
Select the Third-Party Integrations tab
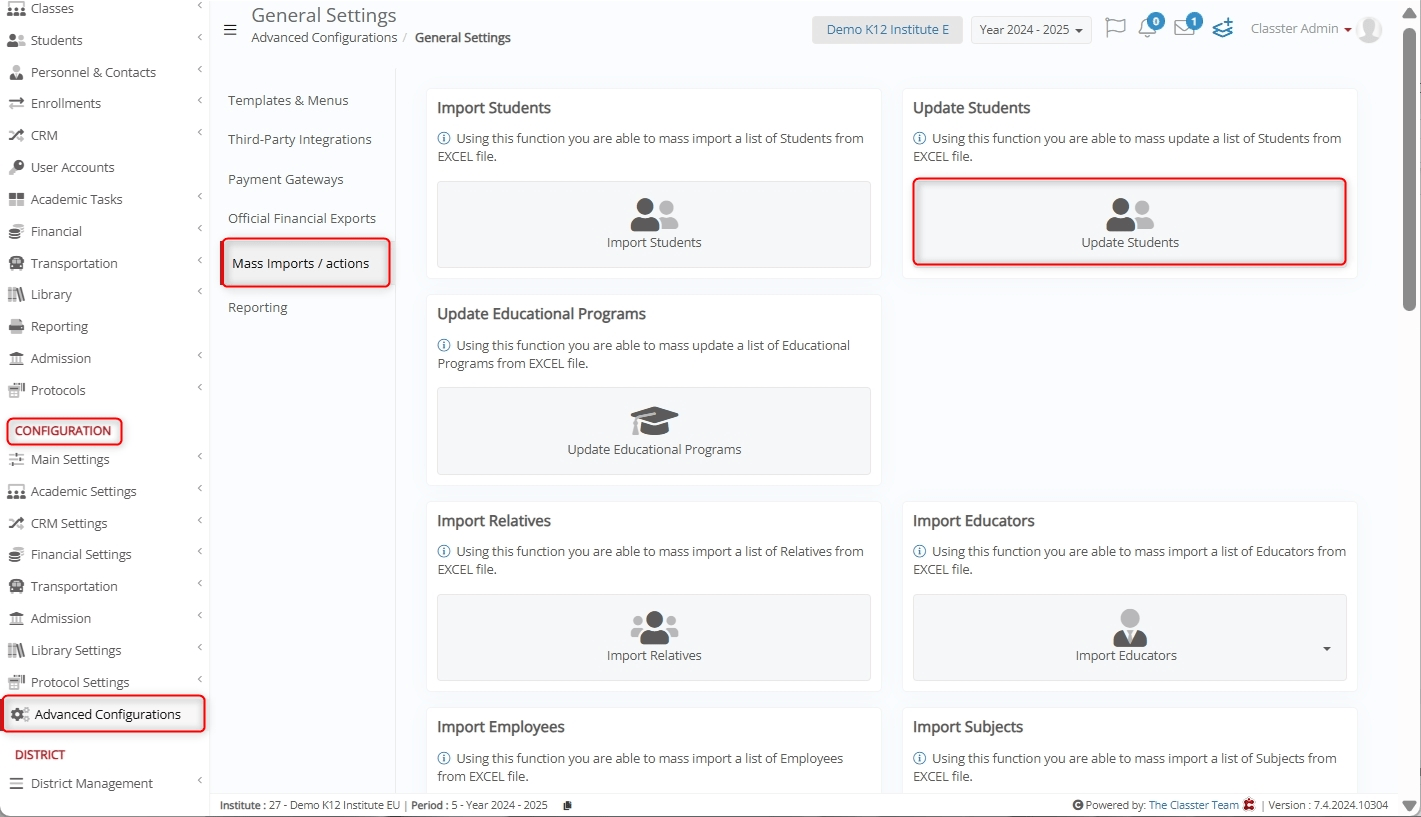point(300,139)
